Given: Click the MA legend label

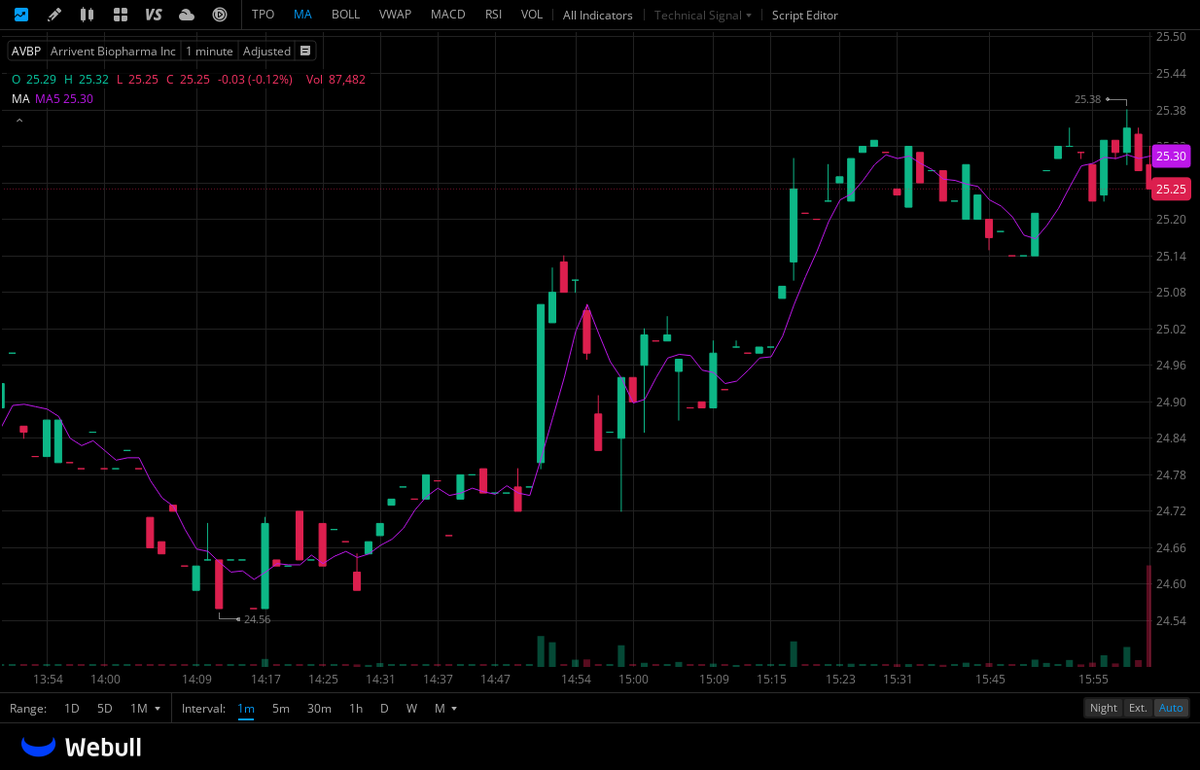Looking at the screenshot, I should point(21,98).
